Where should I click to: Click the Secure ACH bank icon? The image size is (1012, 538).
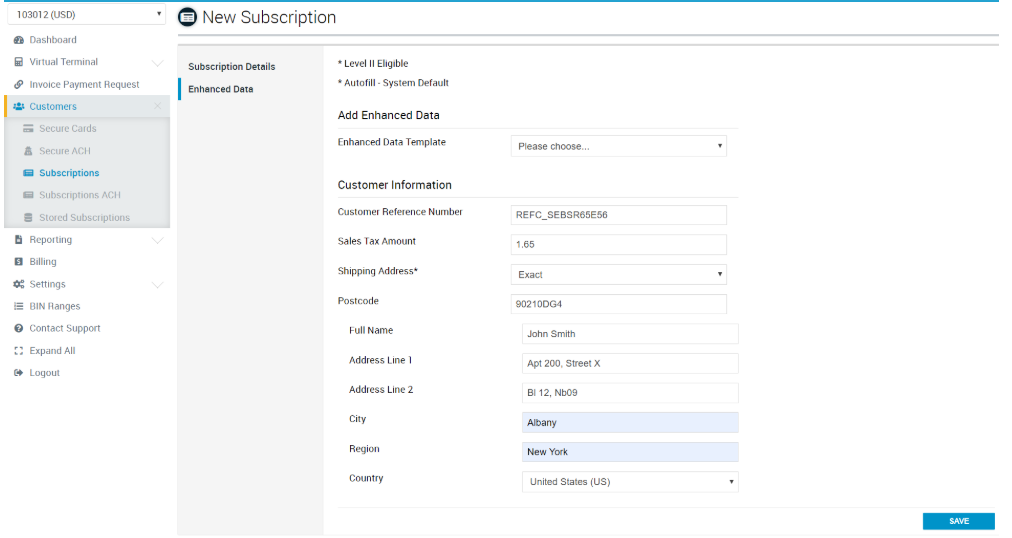(29, 151)
